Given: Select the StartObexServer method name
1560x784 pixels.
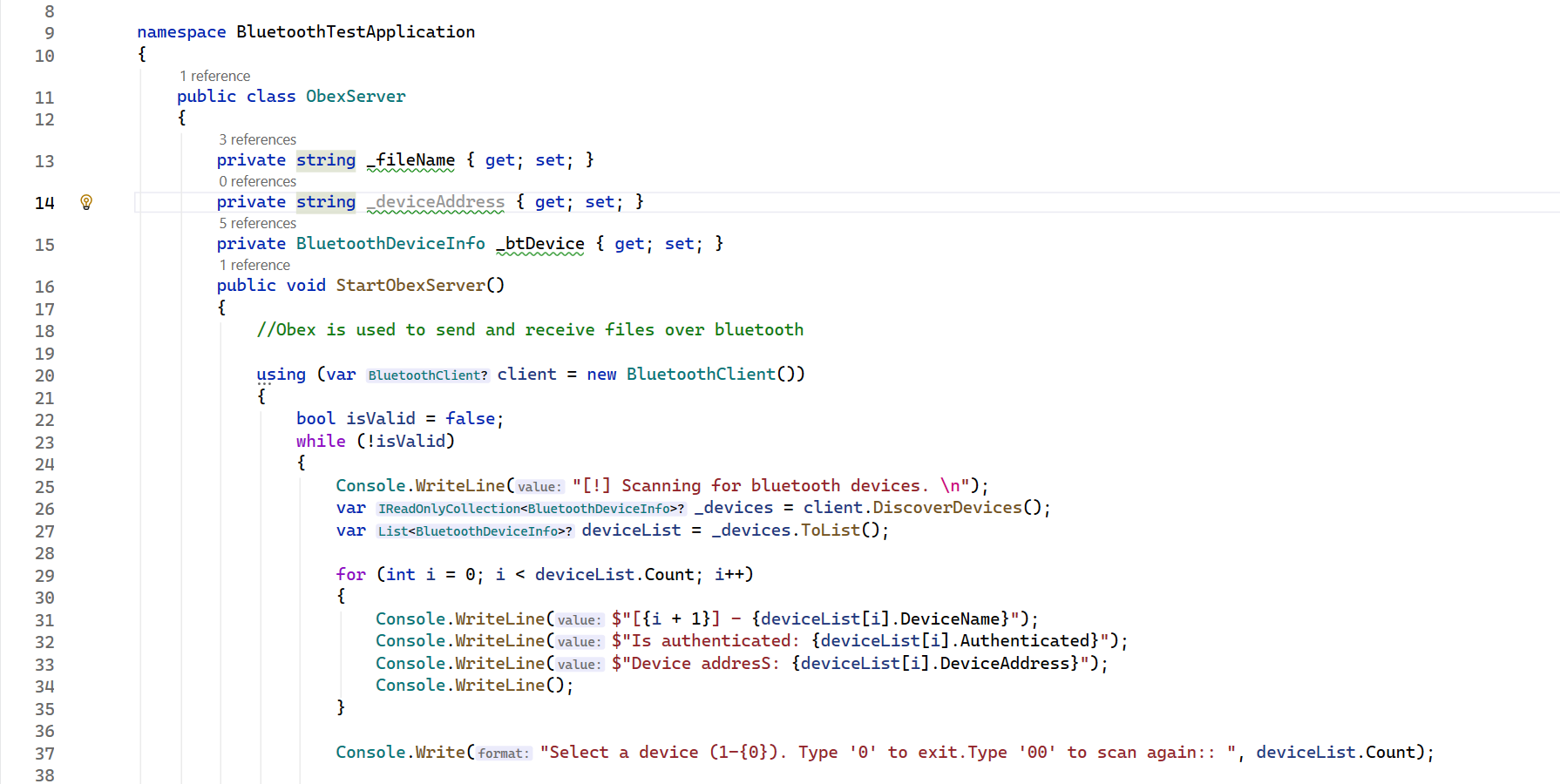Looking at the screenshot, I should (410, 286).
